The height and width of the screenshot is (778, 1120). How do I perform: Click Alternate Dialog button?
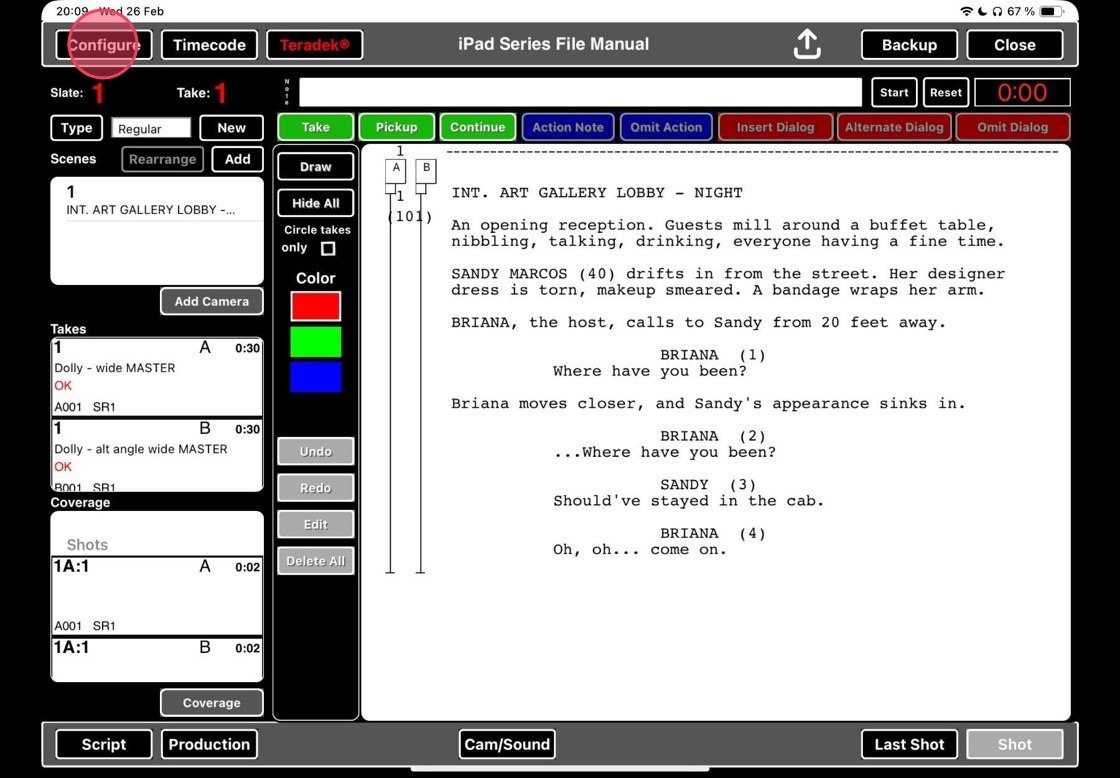894,127
